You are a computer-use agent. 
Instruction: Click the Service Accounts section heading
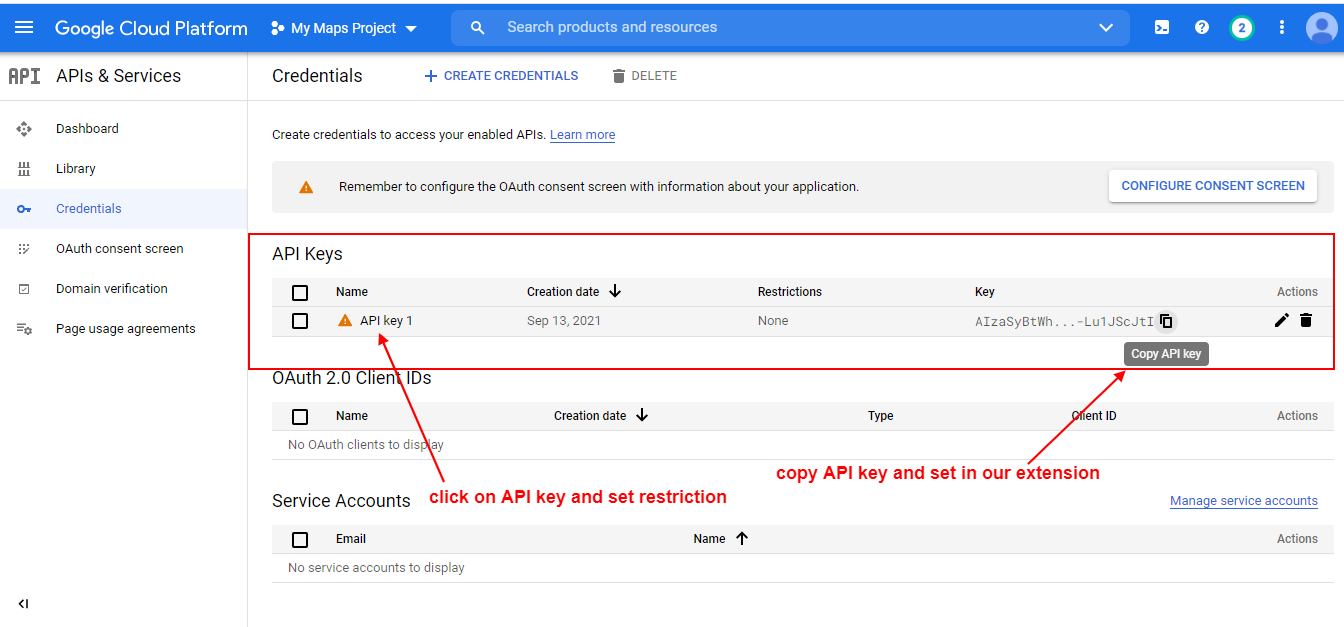pos(341,501)
